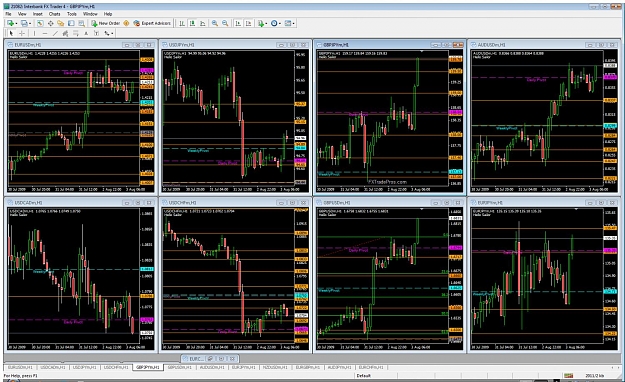Switch to the AUDJPYm,H1 bottom tab
The image size is (625, 382).
click(x=339, y=367)
